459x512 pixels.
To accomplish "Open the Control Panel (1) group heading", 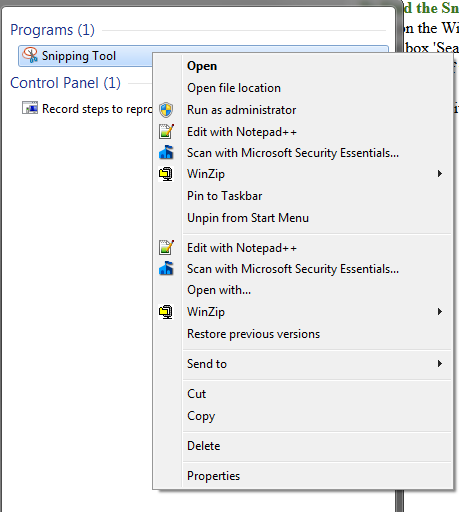I will (65, 83).
